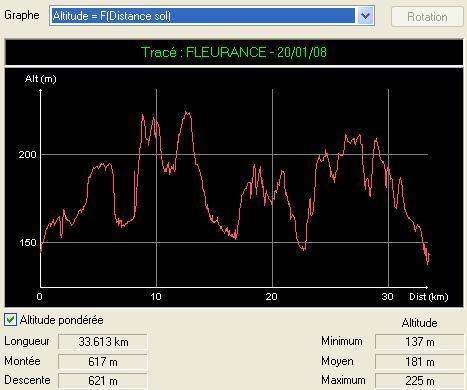Viewport: 467px width, 390px height.
Task: Select the Descente field showing 621 m
Action: click(x=103, y=381)
